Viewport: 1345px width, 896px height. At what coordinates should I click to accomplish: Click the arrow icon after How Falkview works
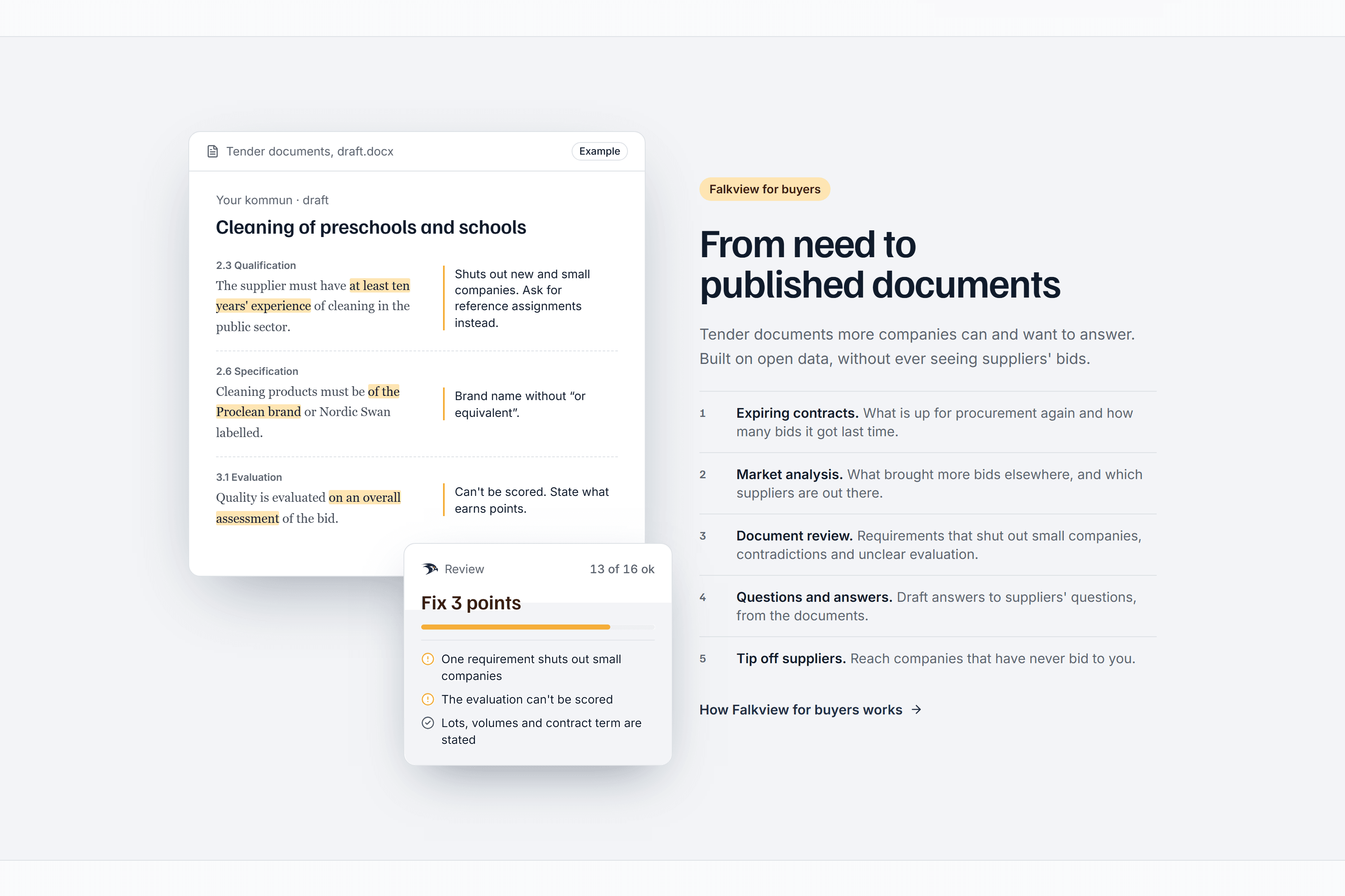pyautogui.click(x=916, y=710)
